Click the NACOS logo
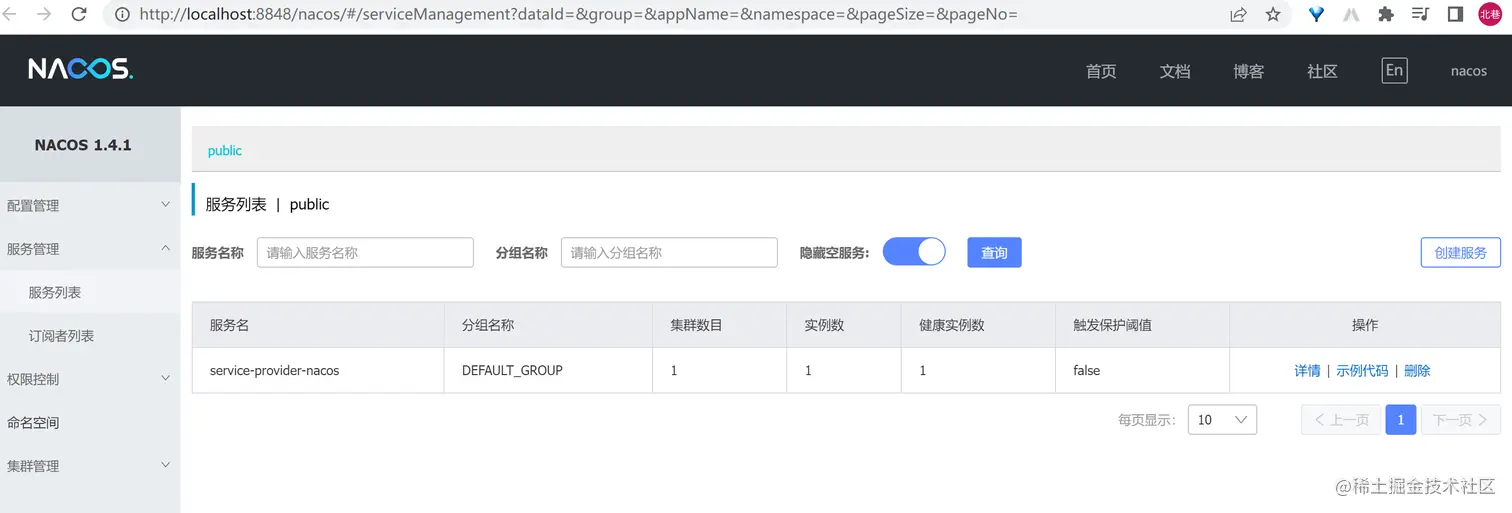1512x513 pixels. 80,69
